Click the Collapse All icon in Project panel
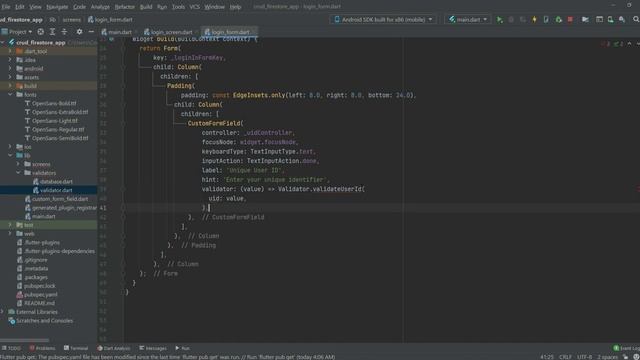 pyautogui.click(x=64, y=31)
